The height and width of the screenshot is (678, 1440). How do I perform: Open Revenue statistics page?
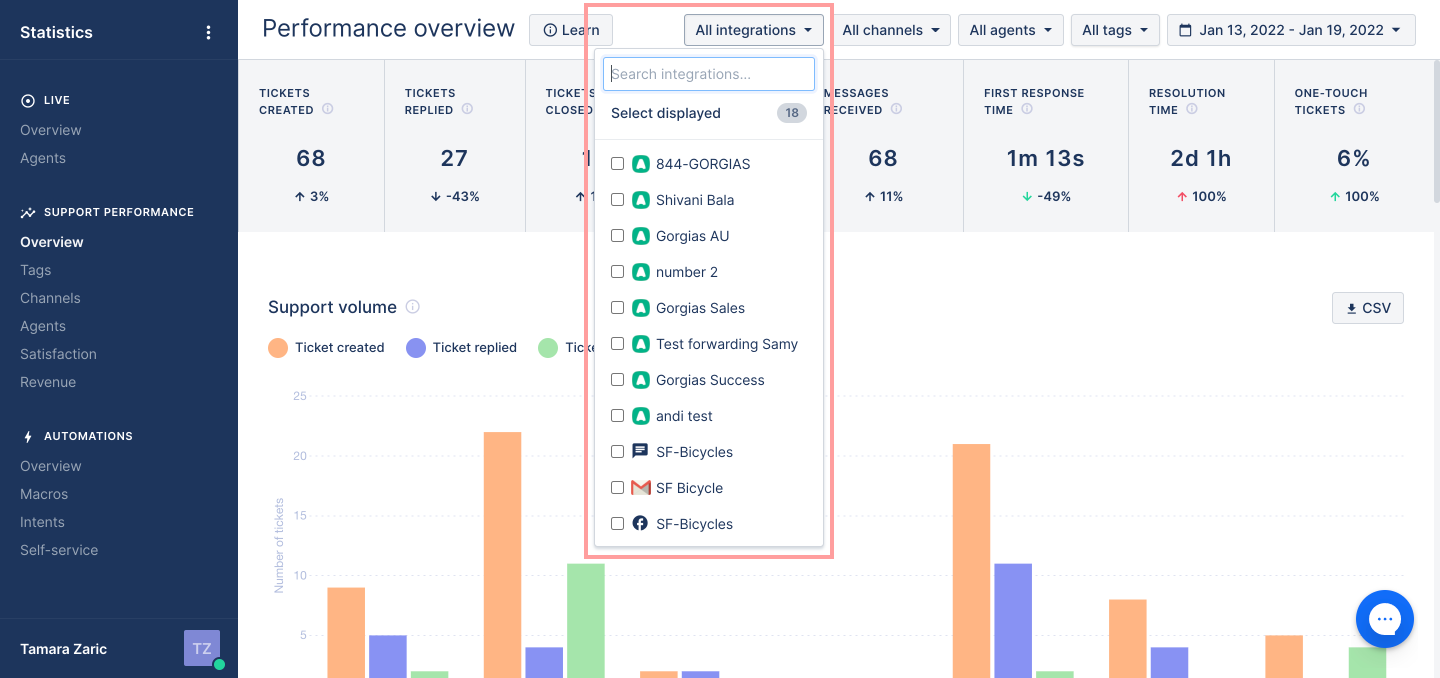tap(48, 382)
